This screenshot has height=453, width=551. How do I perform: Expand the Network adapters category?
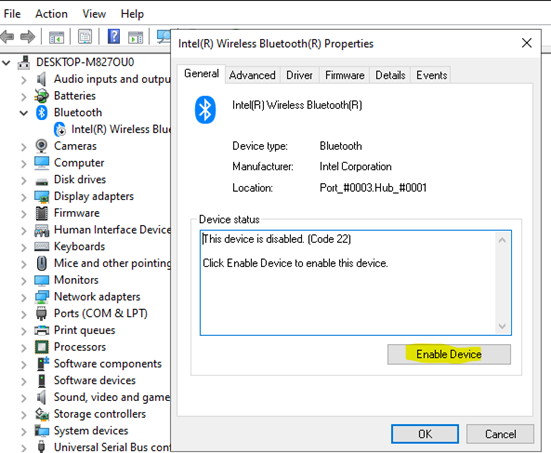click(24, 298)
